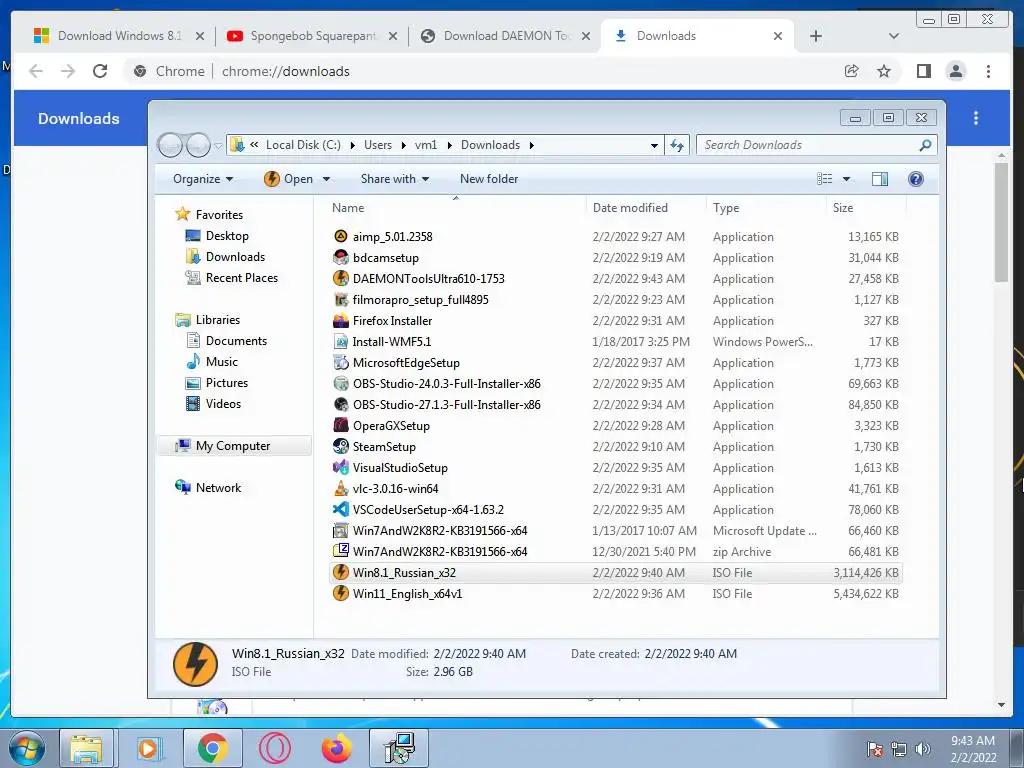The image size is (1024, 768).
Task: Open Firefox from the taskbar
Action: coord(336,748)
